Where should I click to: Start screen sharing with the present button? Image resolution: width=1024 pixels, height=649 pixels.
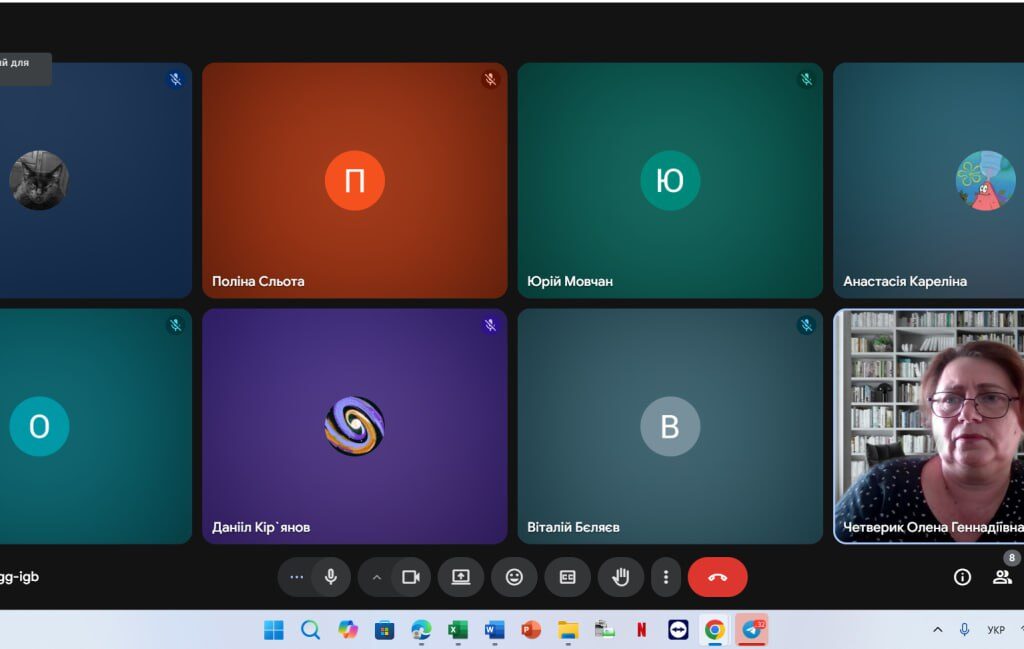click(460, 577)
